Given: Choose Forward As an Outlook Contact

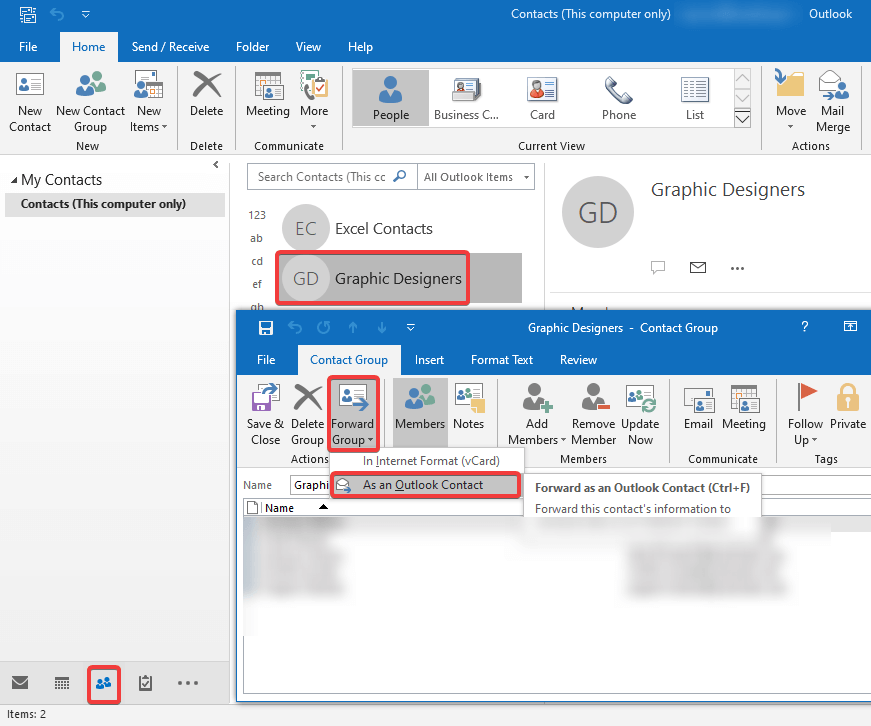Looking at the screenshot, I should (x=425, y=484).
